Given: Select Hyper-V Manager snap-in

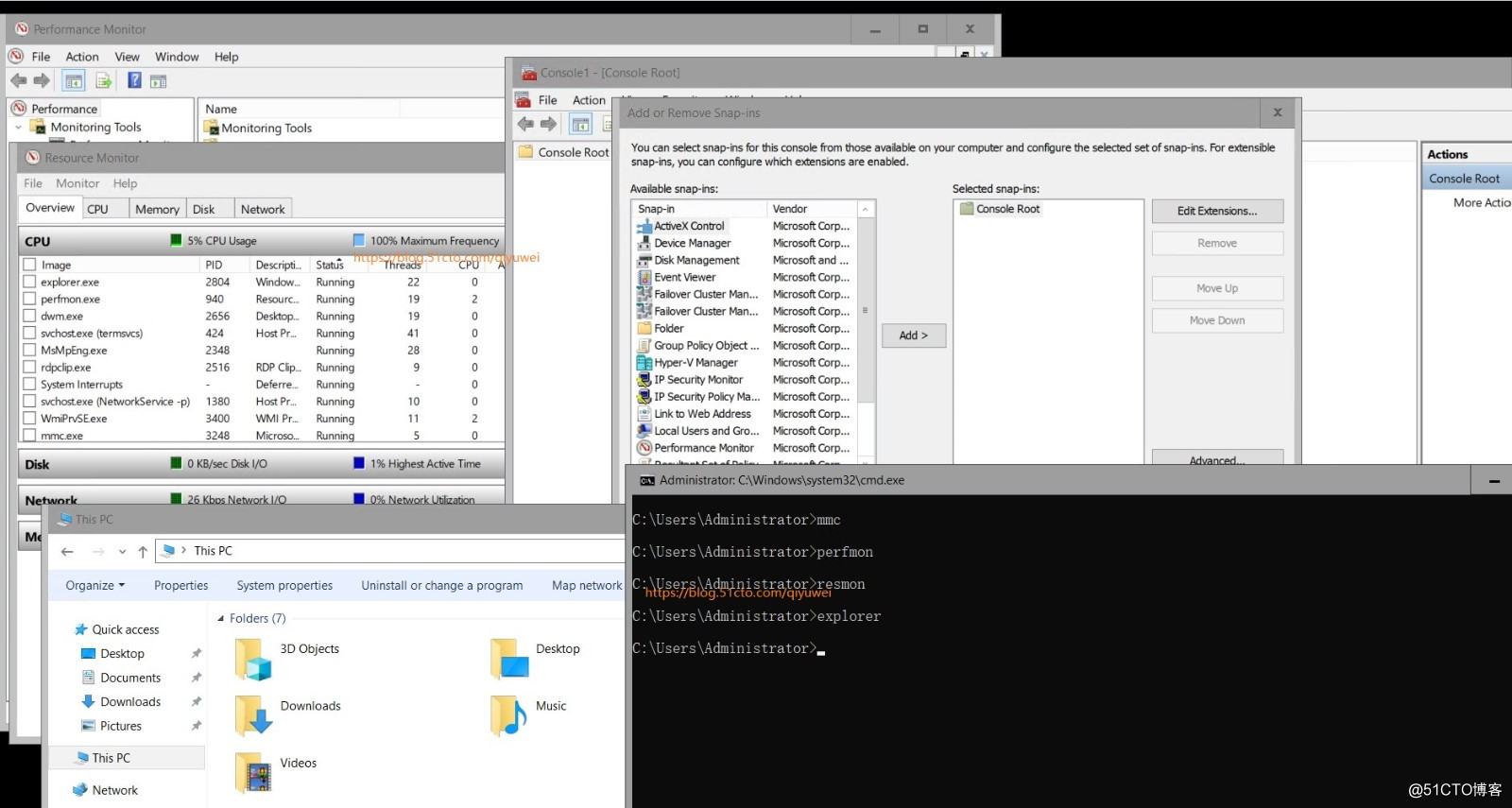Looking at the screenshot, I should (x=696, y=362).
